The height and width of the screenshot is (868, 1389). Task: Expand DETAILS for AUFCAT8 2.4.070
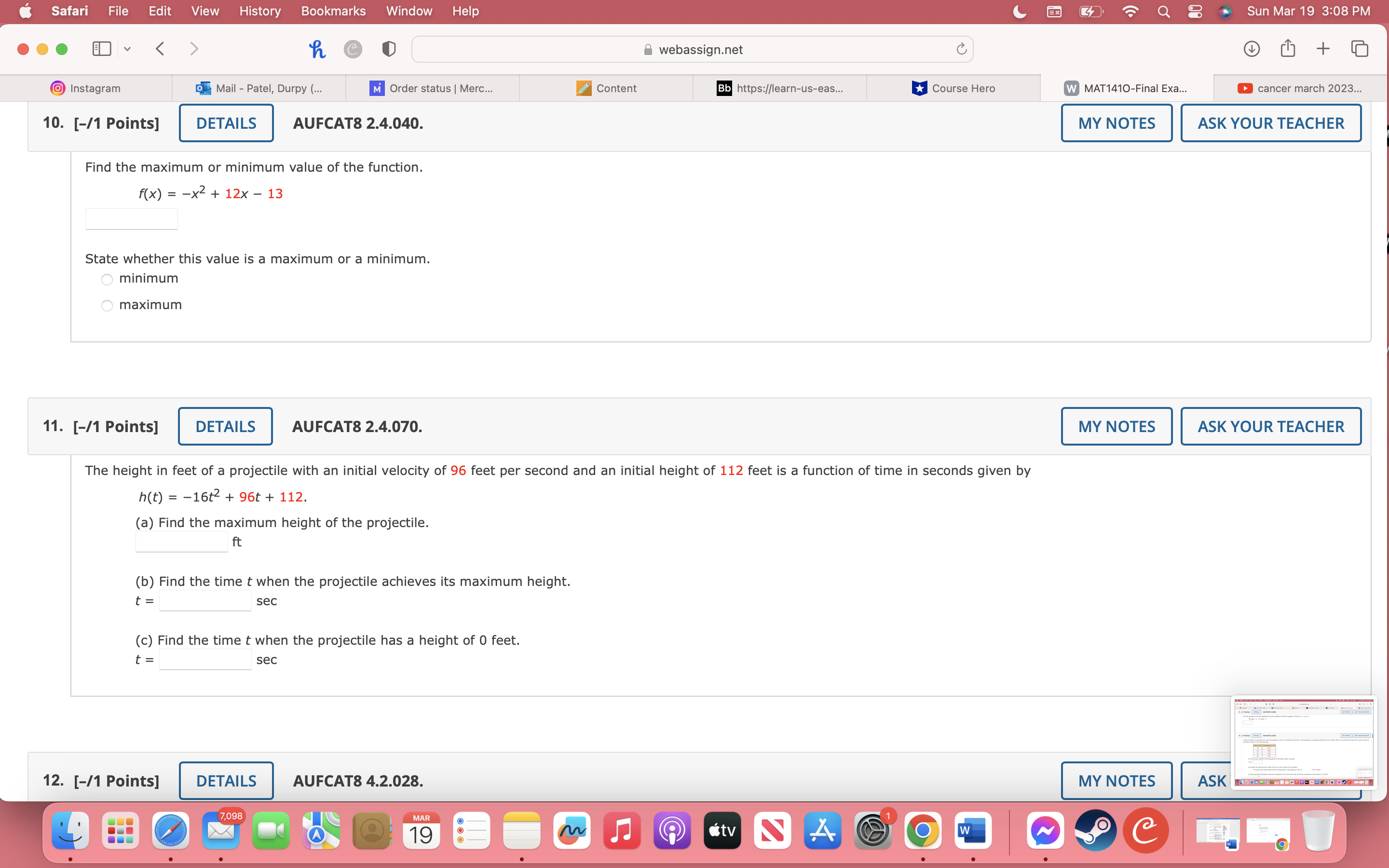click(x=225, y=426)
